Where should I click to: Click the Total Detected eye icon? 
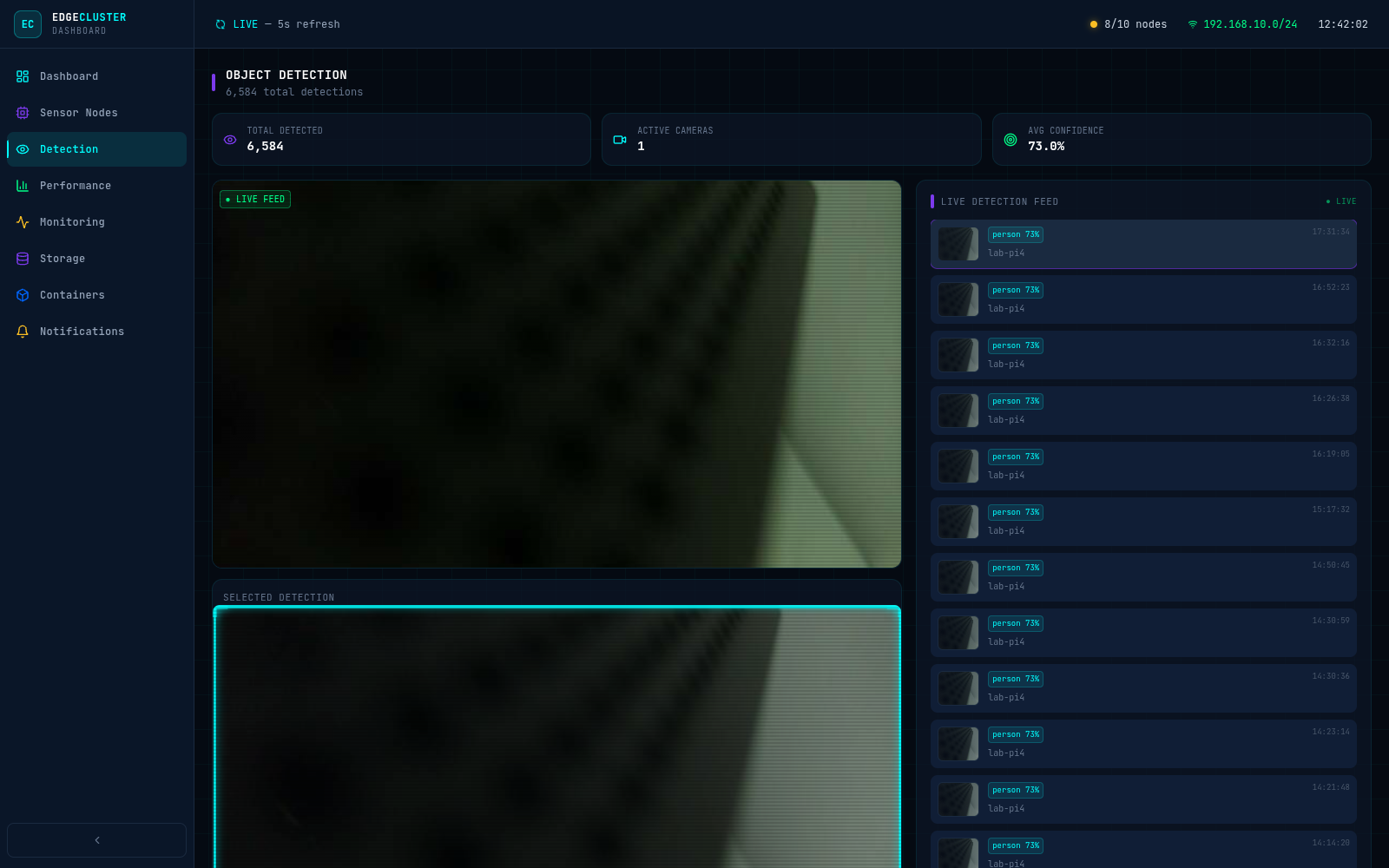coord(230,139)
